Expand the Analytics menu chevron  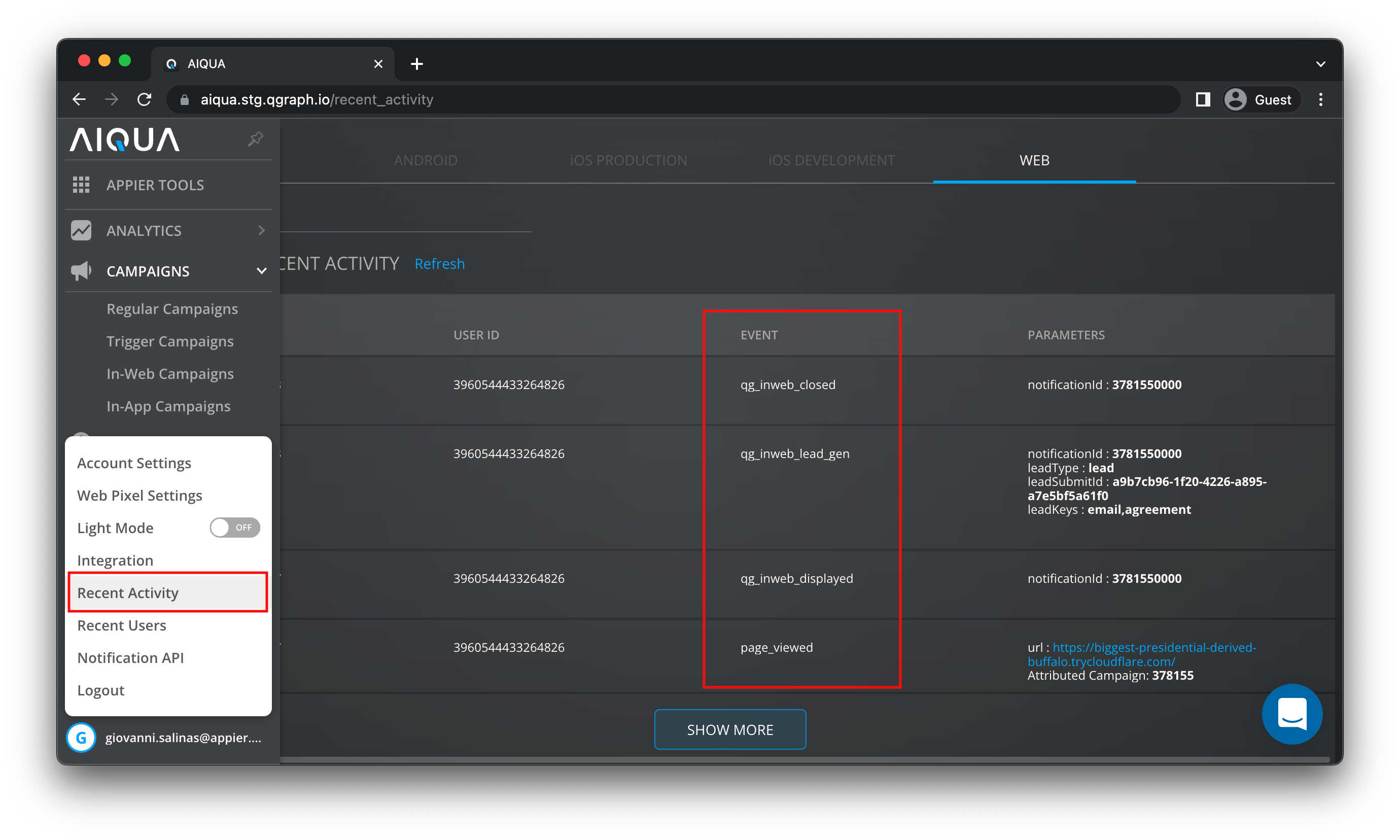click(261, 230)
